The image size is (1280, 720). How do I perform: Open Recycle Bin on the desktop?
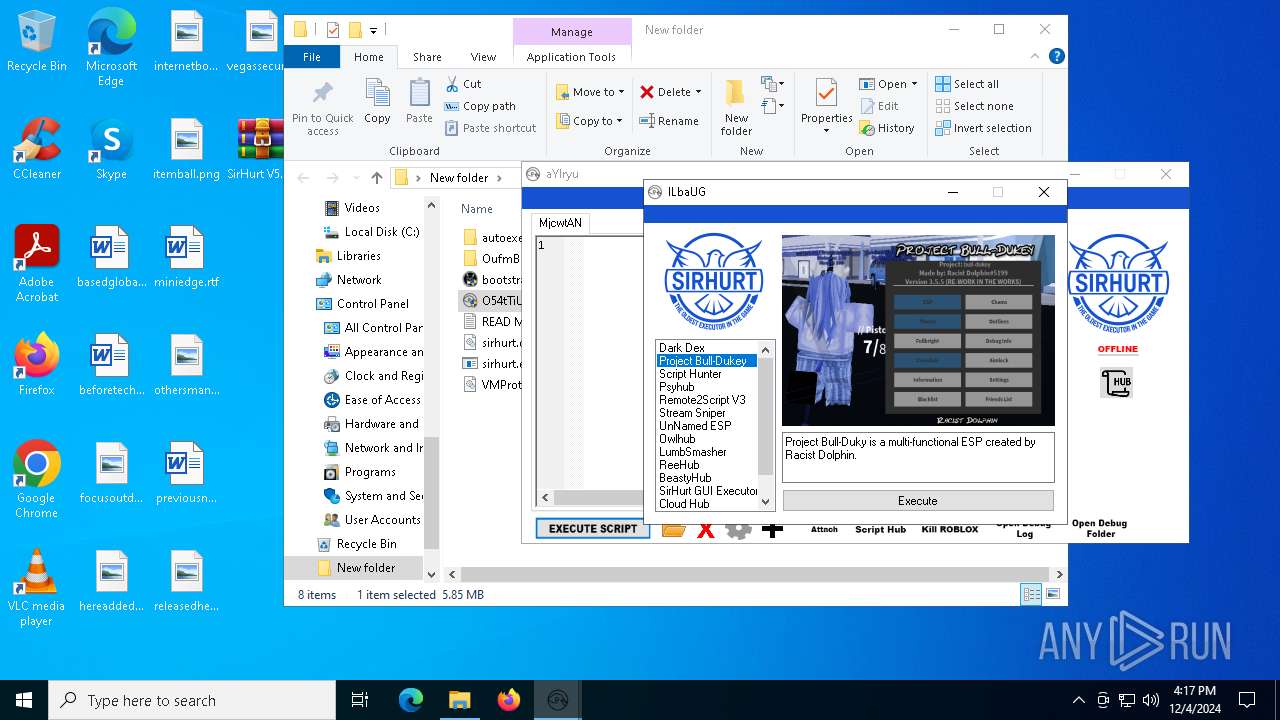pyautogui.click(x=37, y=42)
